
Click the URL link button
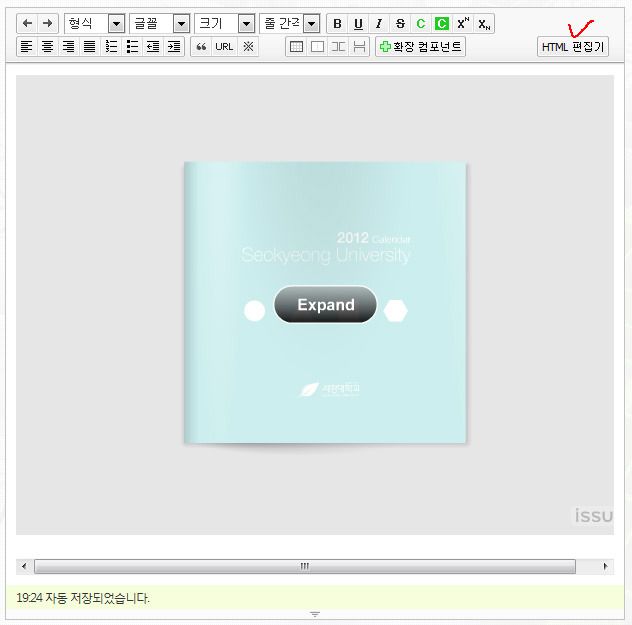tap(224, 47)
